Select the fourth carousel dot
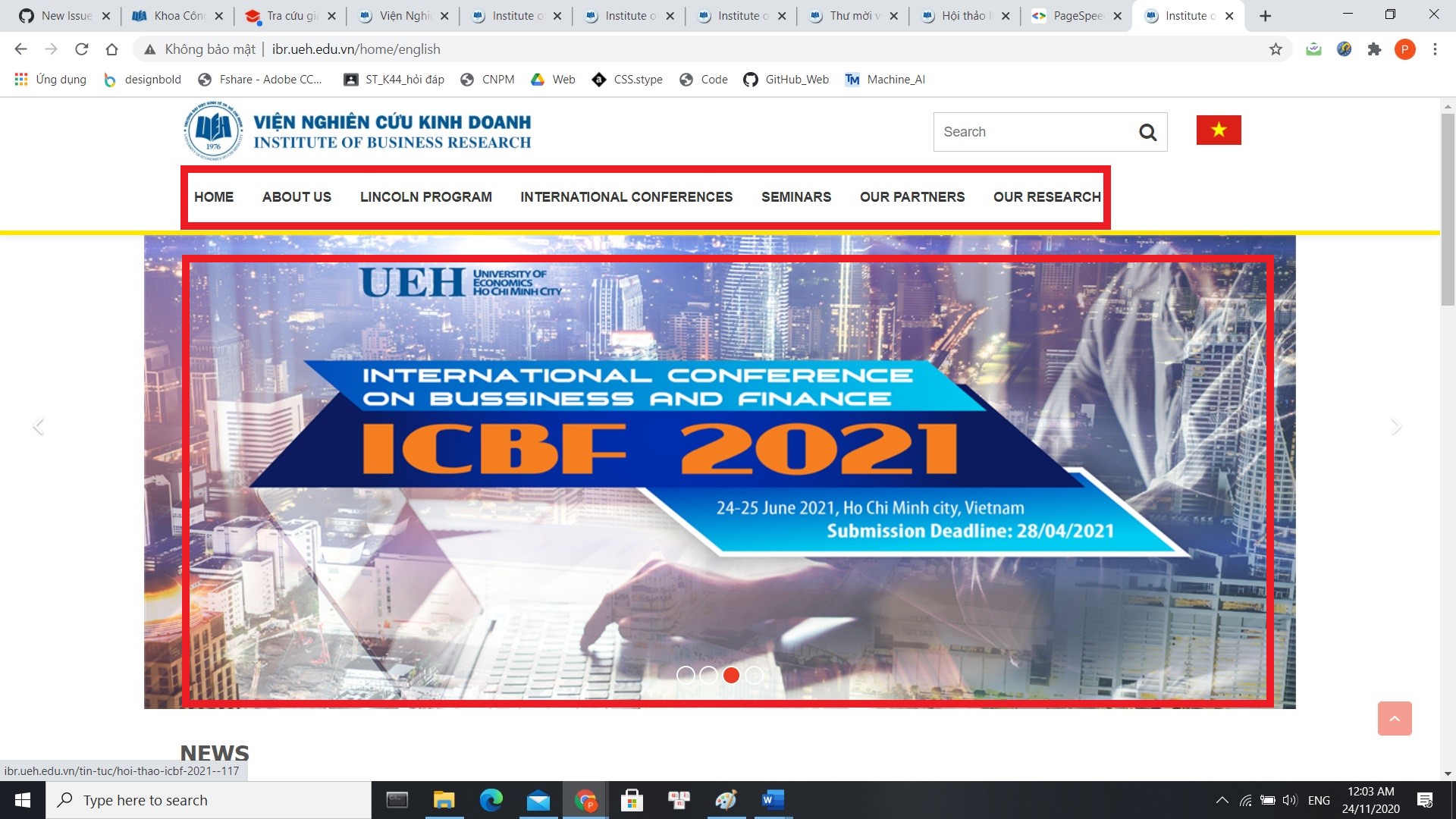 754,675
